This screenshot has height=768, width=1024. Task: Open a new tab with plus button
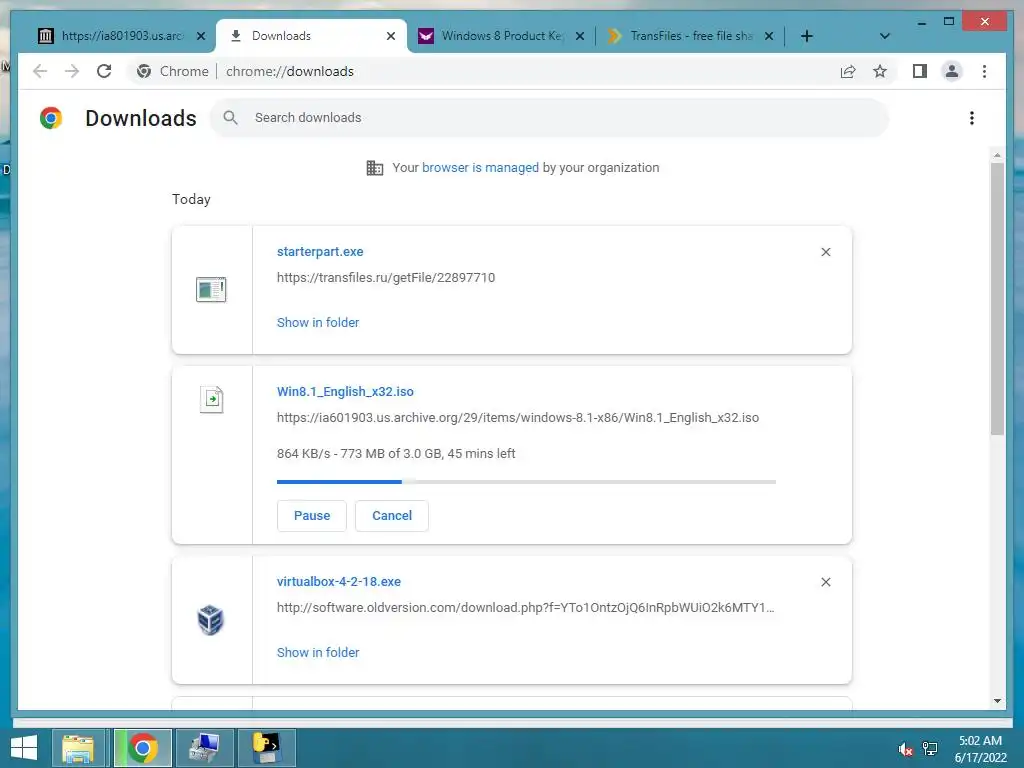tap(807, 36)
